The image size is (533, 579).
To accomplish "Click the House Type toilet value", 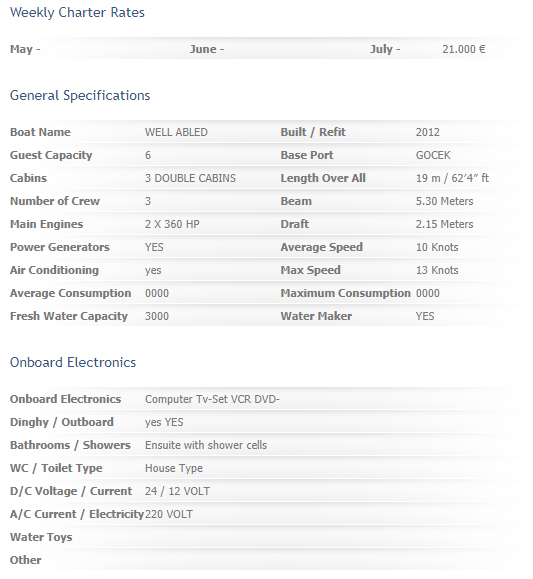I will (174, 468).
